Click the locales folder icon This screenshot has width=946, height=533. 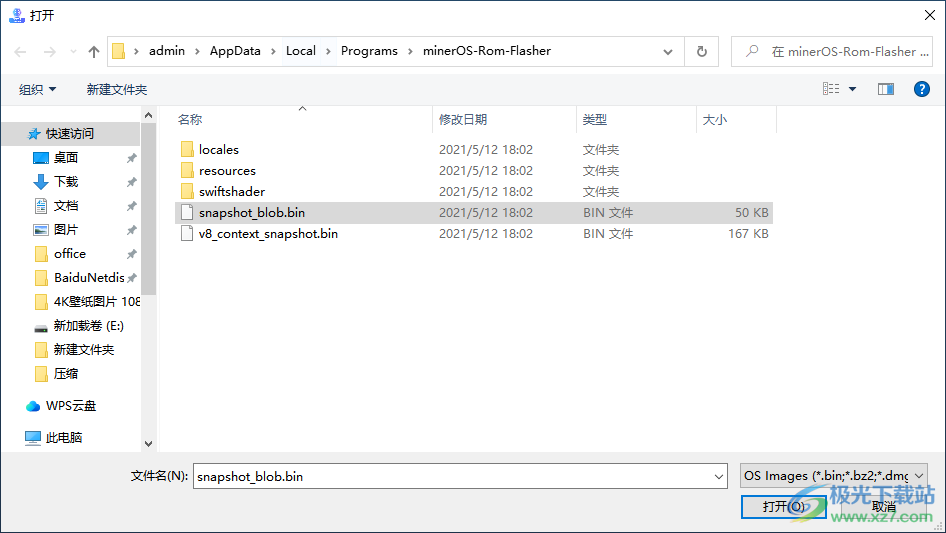click(x=187, y=149)
